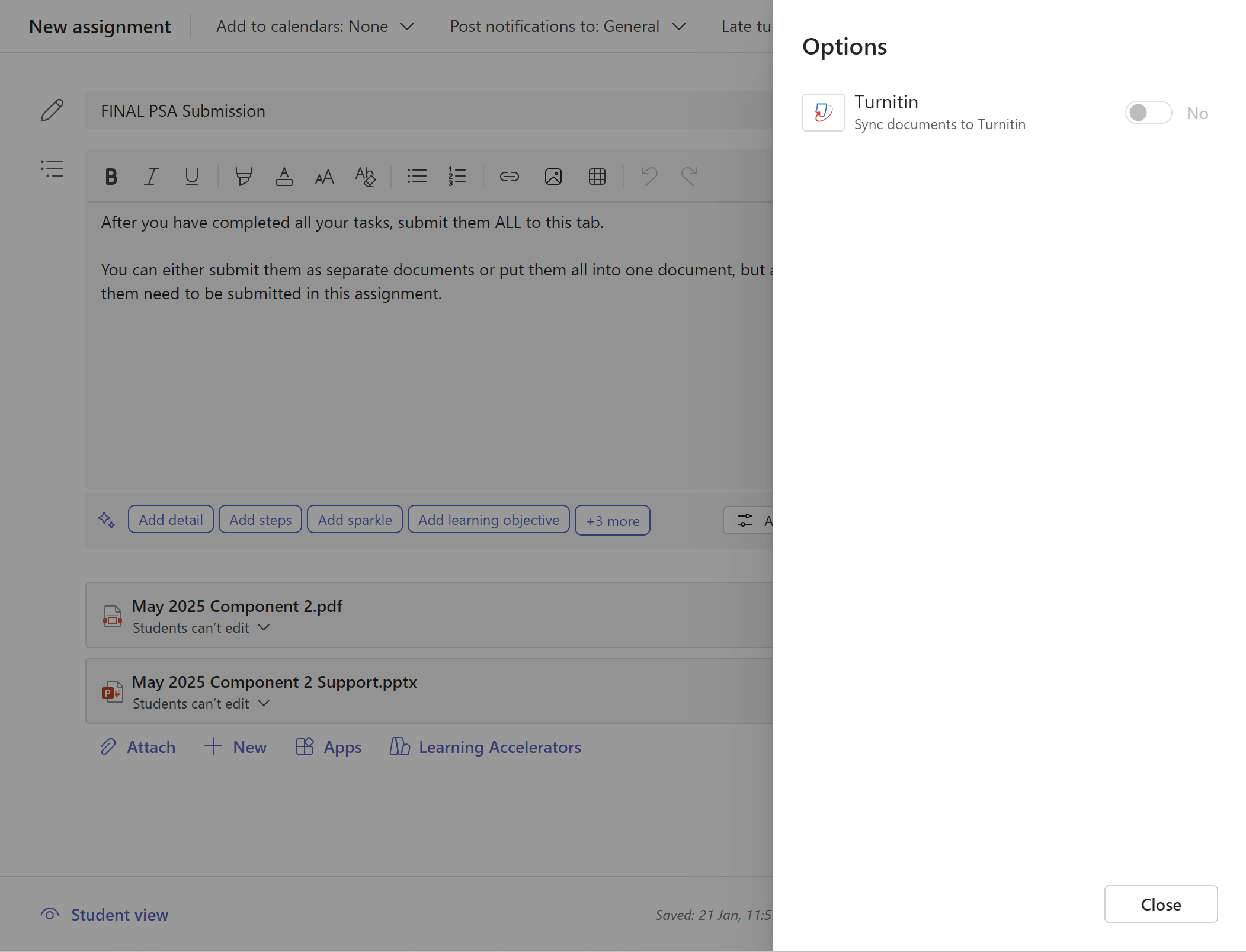The width and height of the screenshot is (1246, 952).
Task: Click Add learning objective
Action: click(489, 520)
